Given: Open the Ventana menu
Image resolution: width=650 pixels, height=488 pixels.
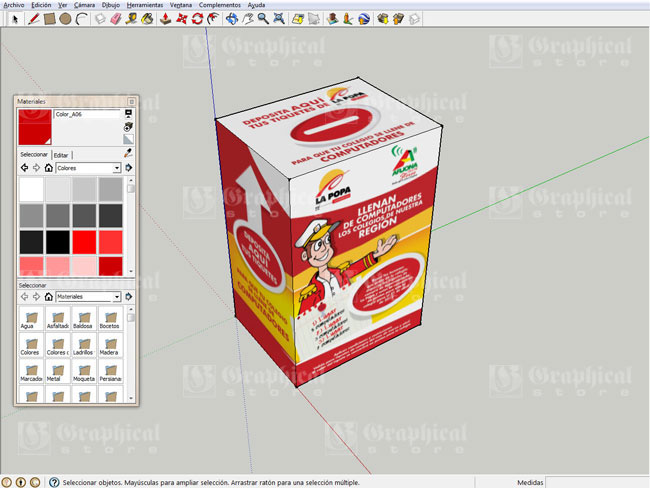Looking at the screenshot, I should pos(181,5).
